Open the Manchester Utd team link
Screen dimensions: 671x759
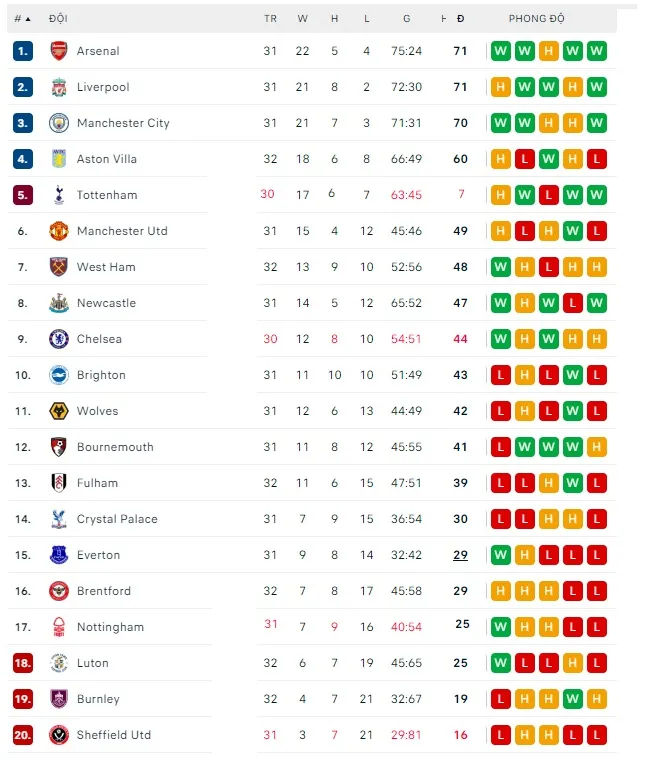122,231
